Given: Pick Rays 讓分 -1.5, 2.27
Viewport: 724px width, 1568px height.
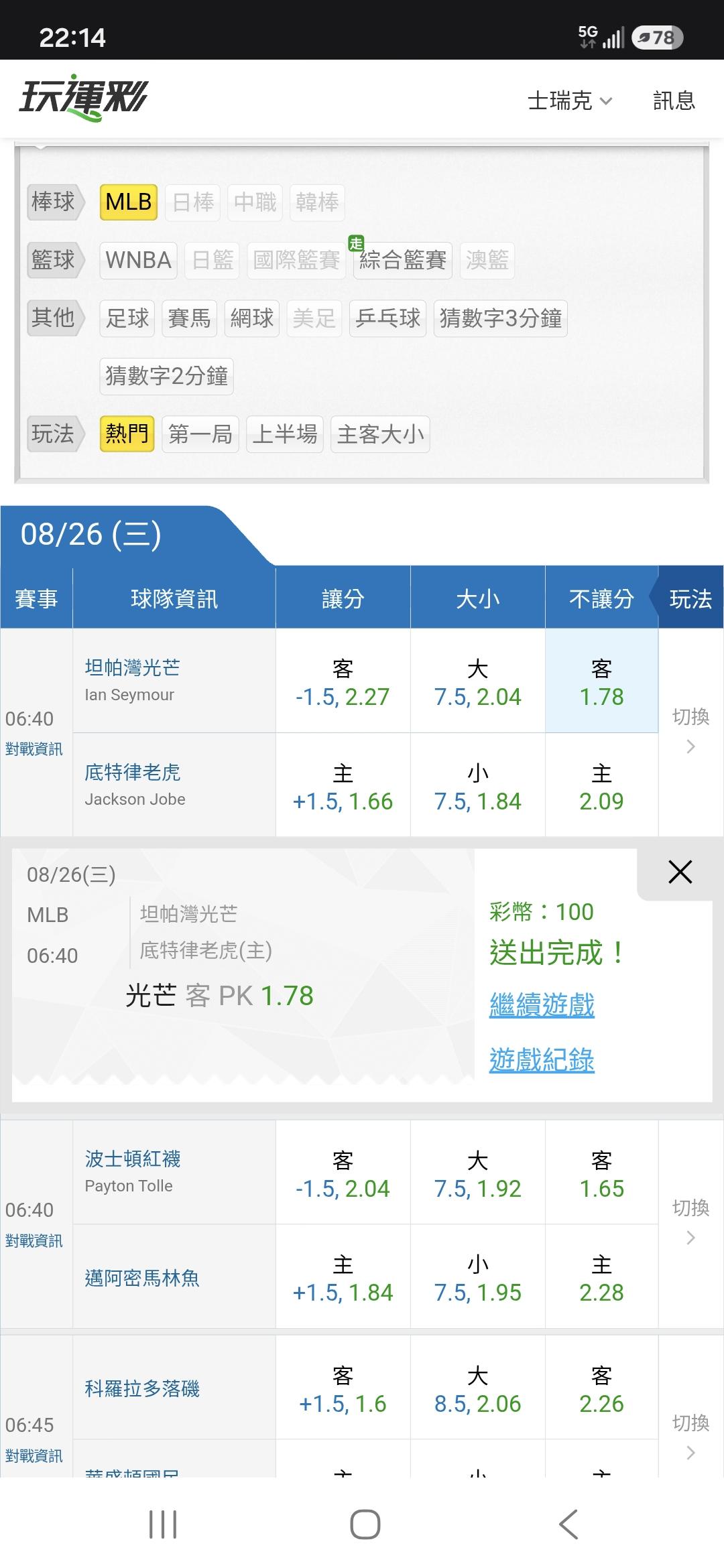Looking at the screenshot, I should (x=343, y=681).
